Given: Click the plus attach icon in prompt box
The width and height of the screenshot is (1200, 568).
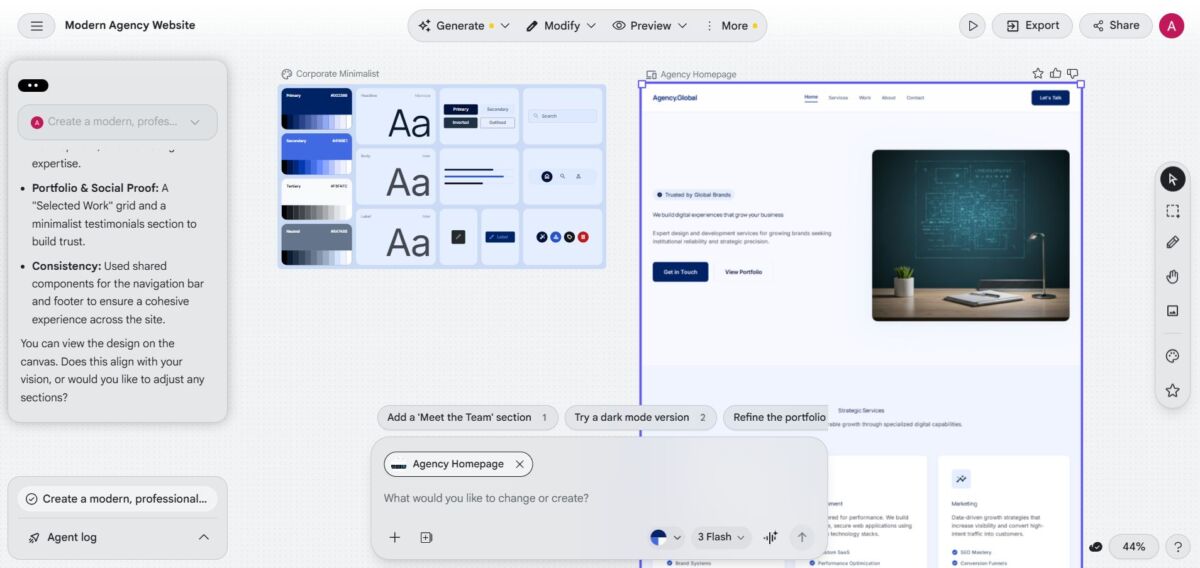Looking at the screenshot, I should pos(395,537).
